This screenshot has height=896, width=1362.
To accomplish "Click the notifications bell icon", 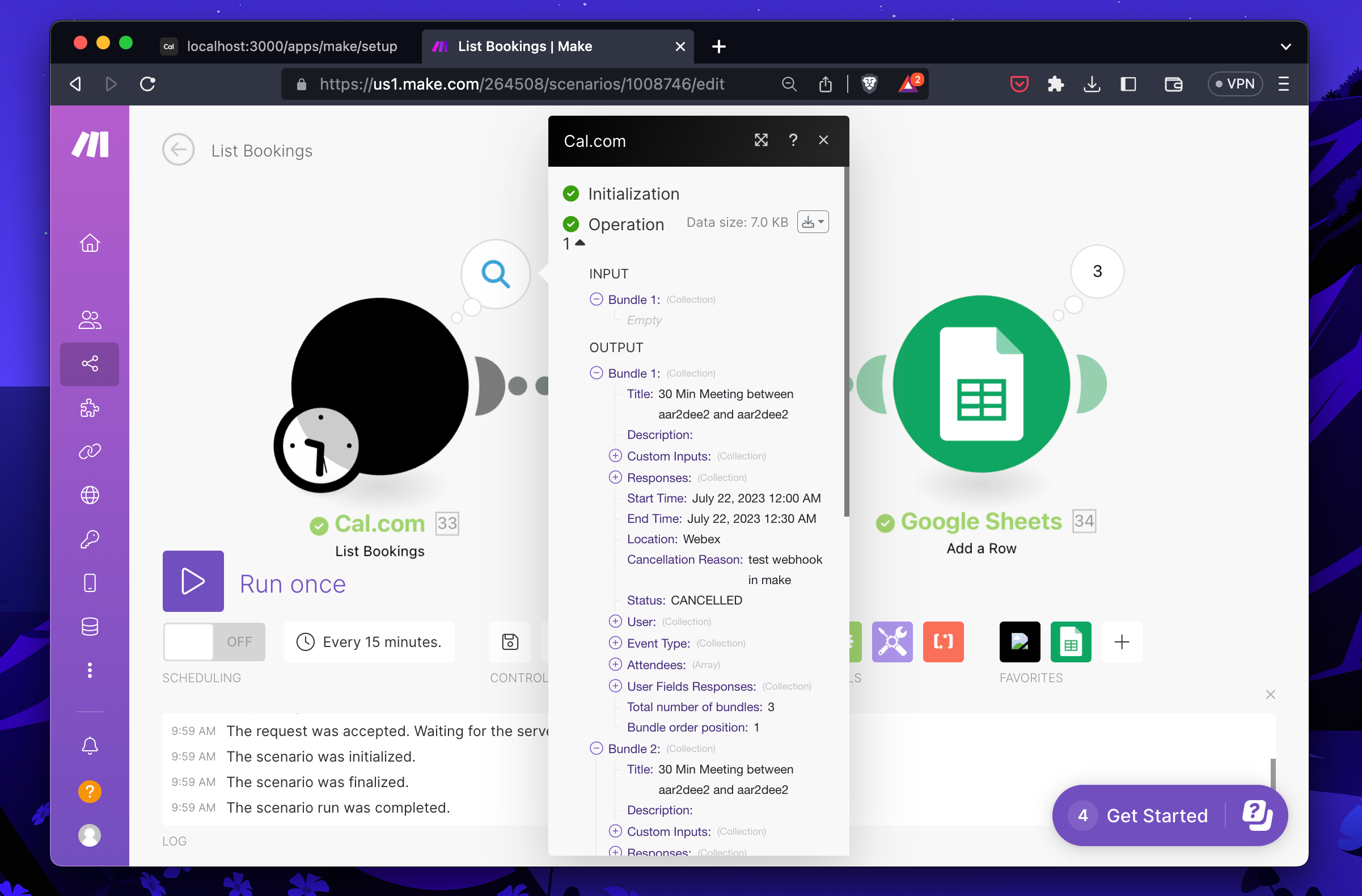I will [x=90, y=746].
